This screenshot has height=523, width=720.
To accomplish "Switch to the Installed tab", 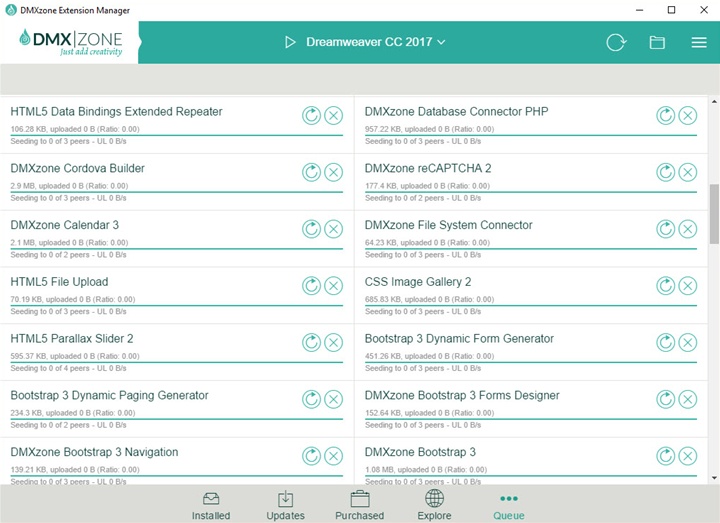I will coord(211,506).
